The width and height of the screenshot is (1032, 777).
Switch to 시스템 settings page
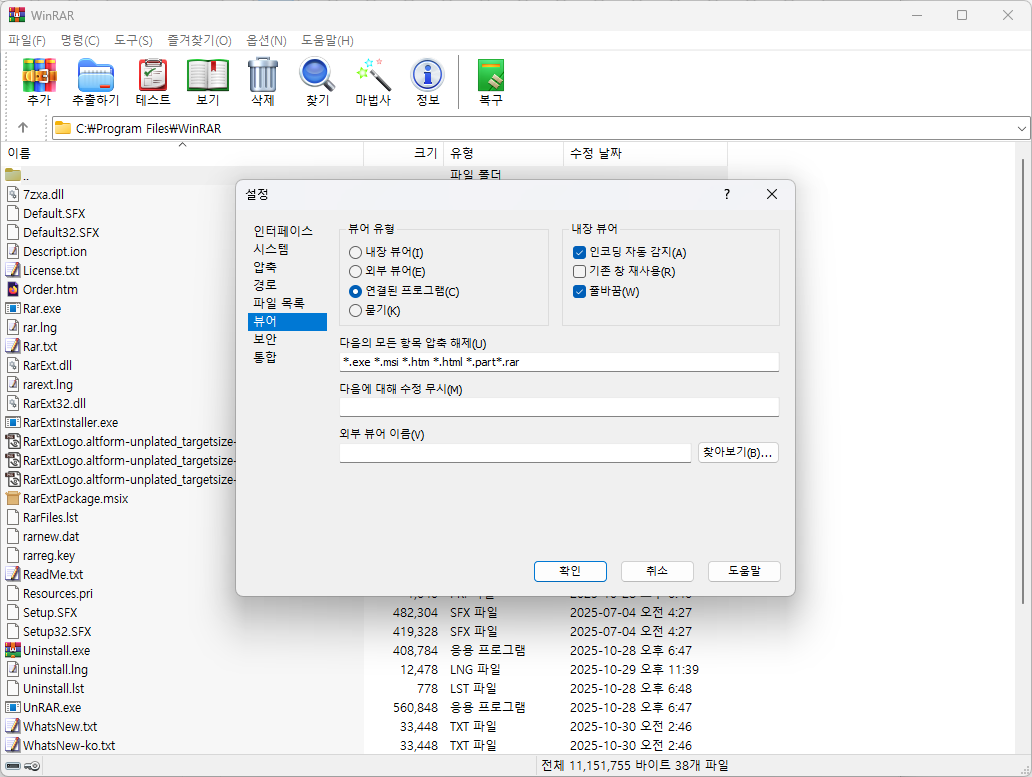(x=271, y=249)
